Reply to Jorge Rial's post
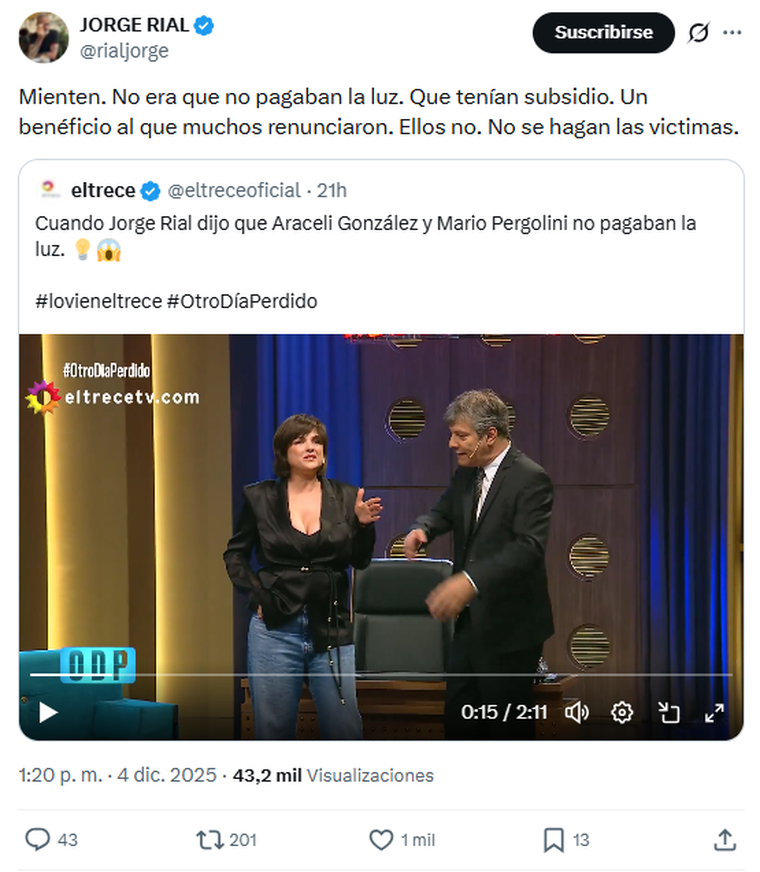760x872 pixels. click(37, 841)
